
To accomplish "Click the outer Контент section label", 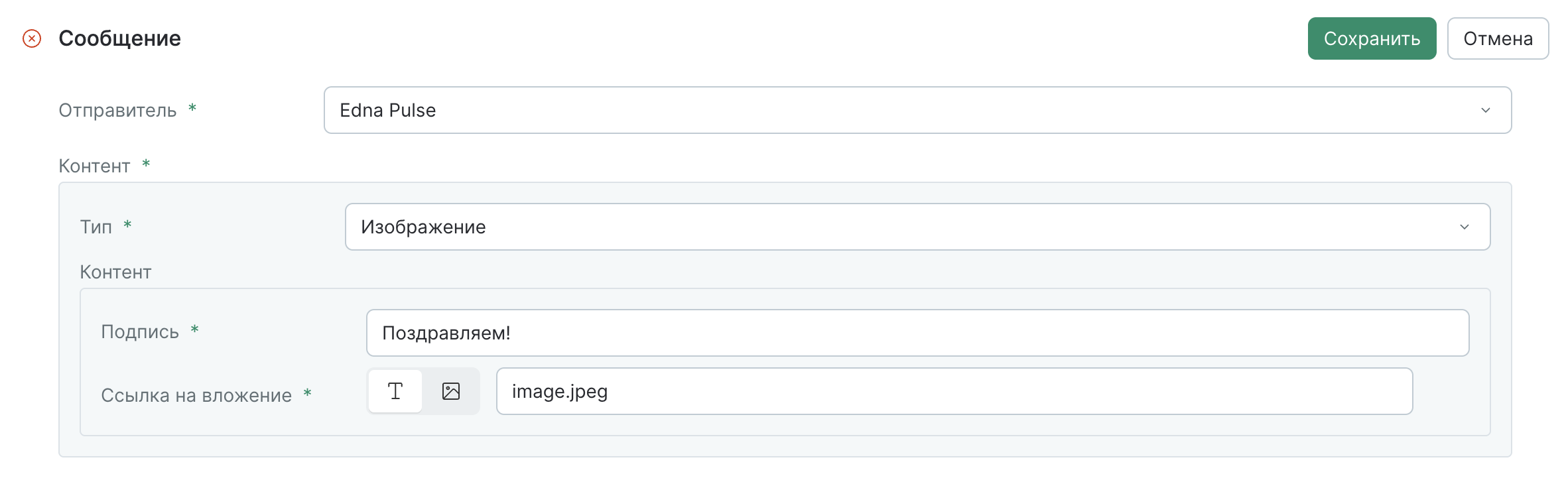I will pos(94,166).
